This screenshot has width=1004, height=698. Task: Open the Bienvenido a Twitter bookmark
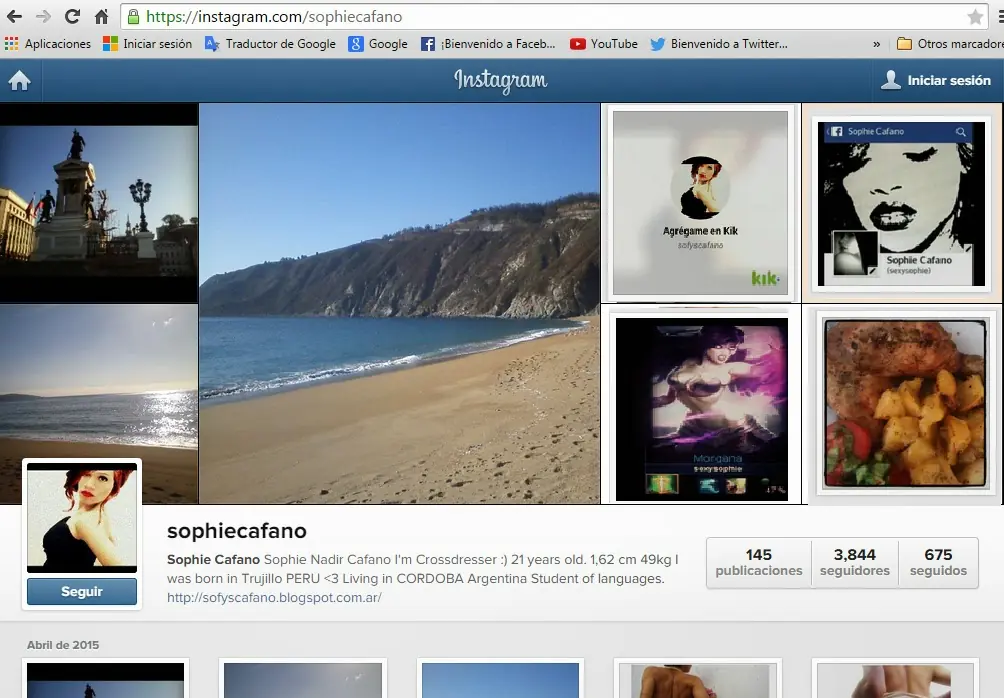[x=719, y=44]
